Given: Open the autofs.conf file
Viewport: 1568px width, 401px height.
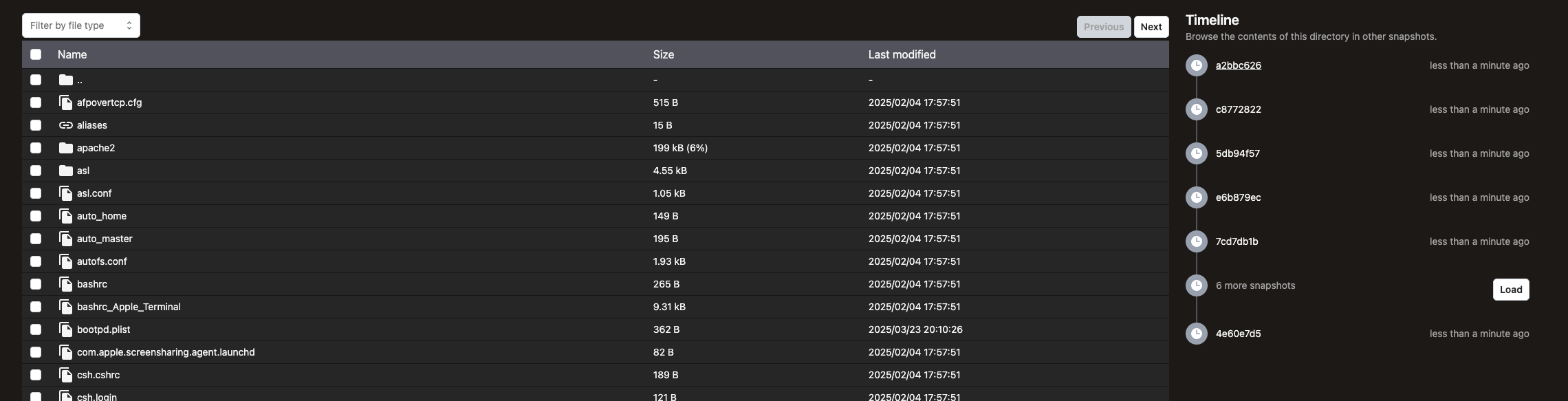Looking at the screenshot, I should (x=102, y=261).
